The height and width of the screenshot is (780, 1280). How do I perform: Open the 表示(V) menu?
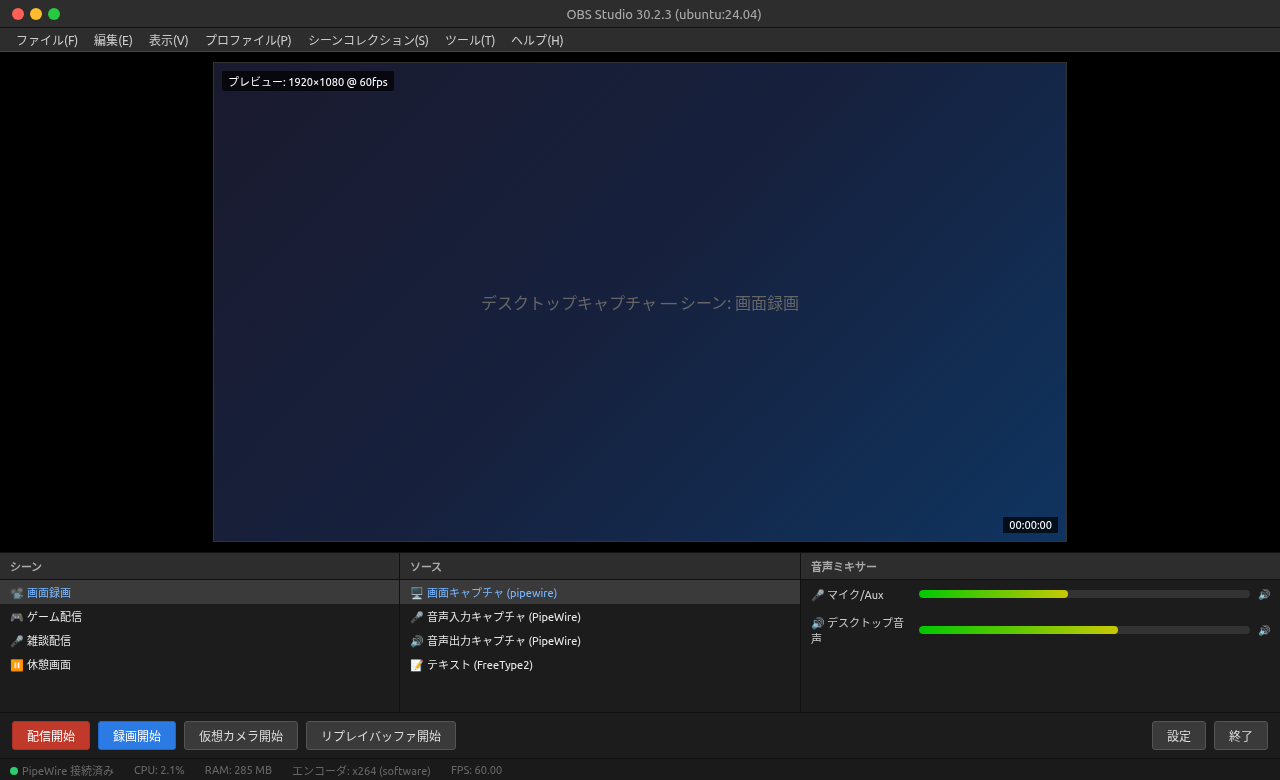168,40
